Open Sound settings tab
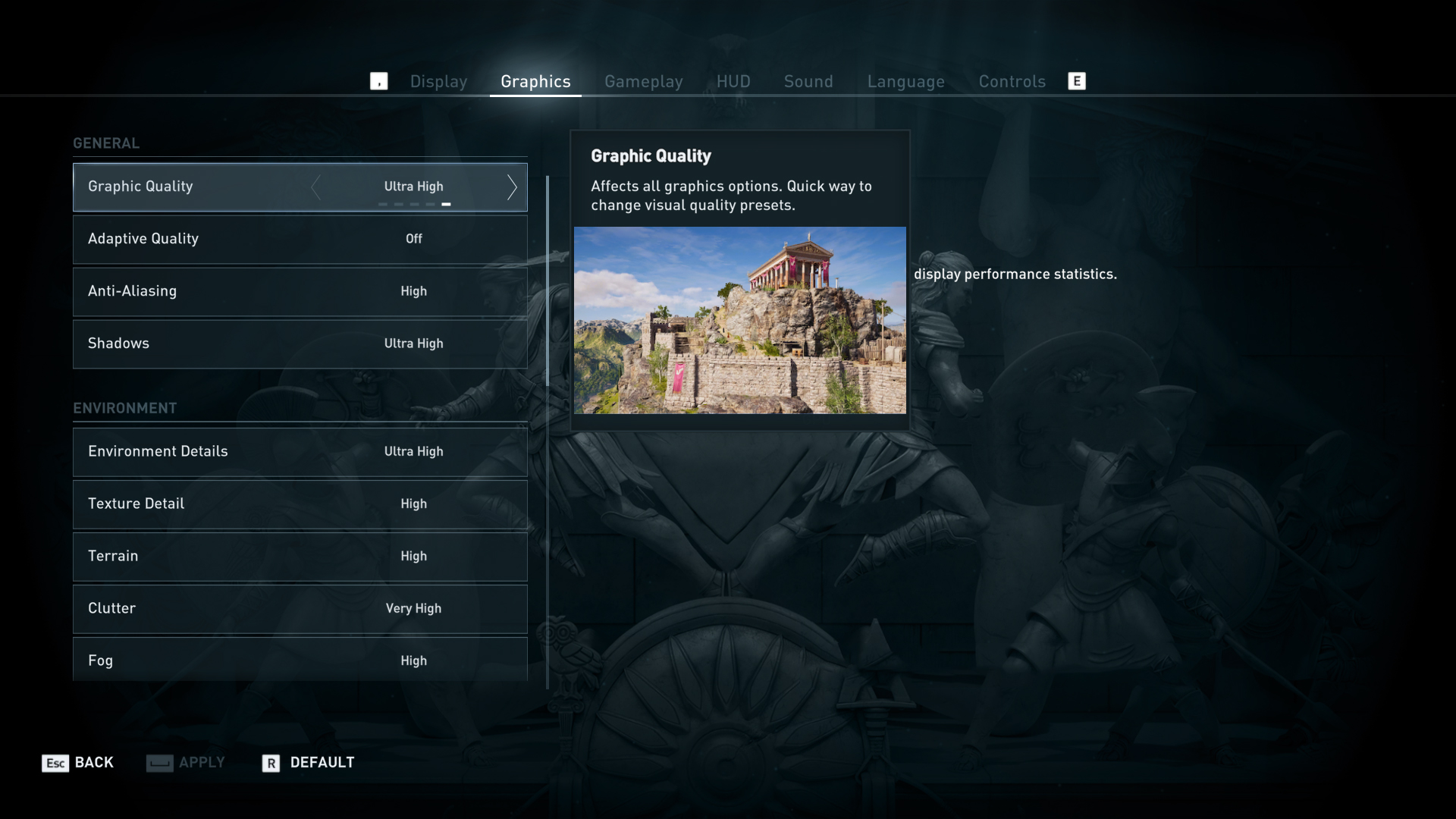The height and width of the screenshot is (819, 1456). click(x=808, y=81)
